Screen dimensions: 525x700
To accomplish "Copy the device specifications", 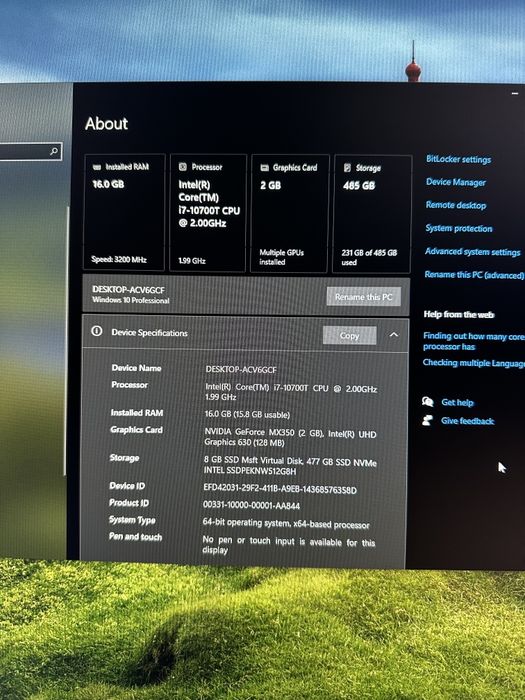I will pyautogui.click(x=349, y=335).
